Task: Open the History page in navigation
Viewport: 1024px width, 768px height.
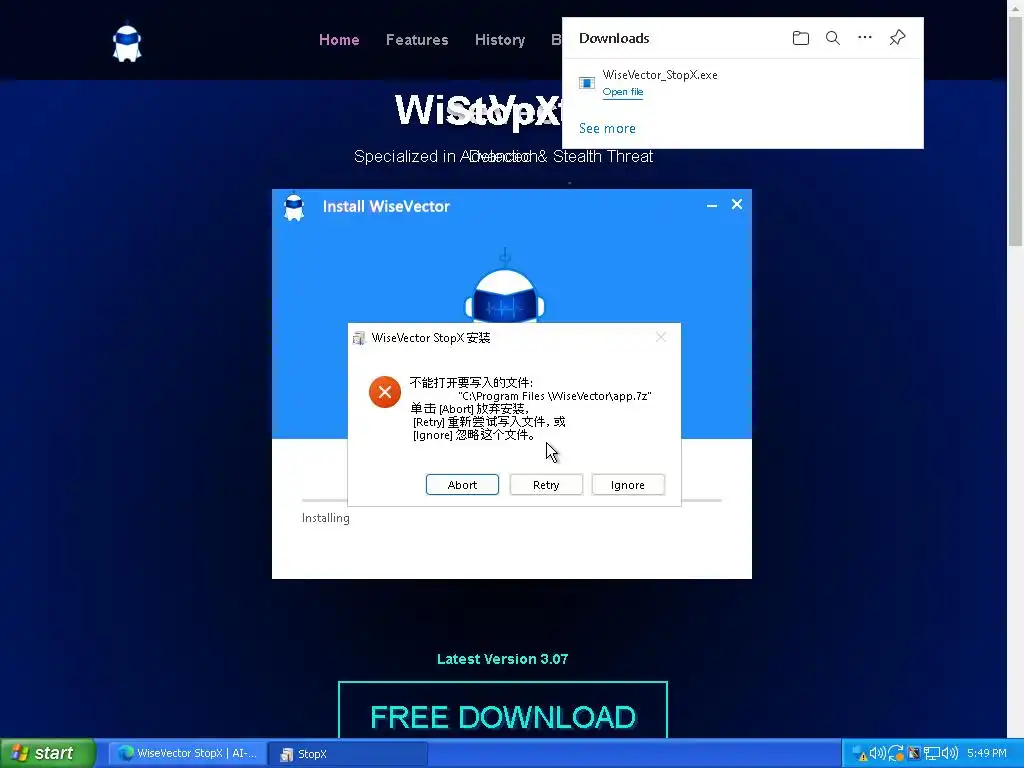Action: (500, 40)
